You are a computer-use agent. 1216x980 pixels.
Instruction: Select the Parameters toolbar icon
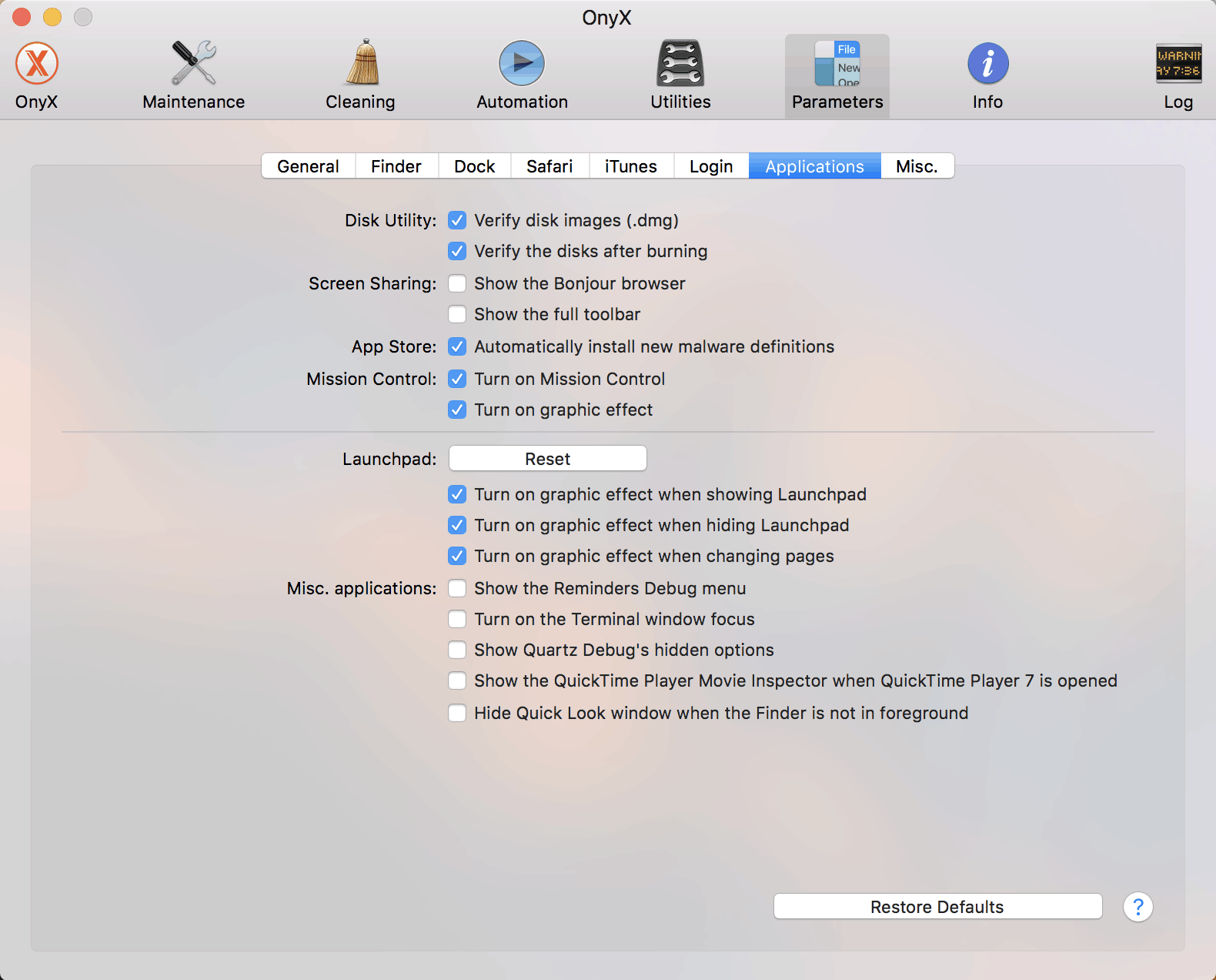(837, 75)
